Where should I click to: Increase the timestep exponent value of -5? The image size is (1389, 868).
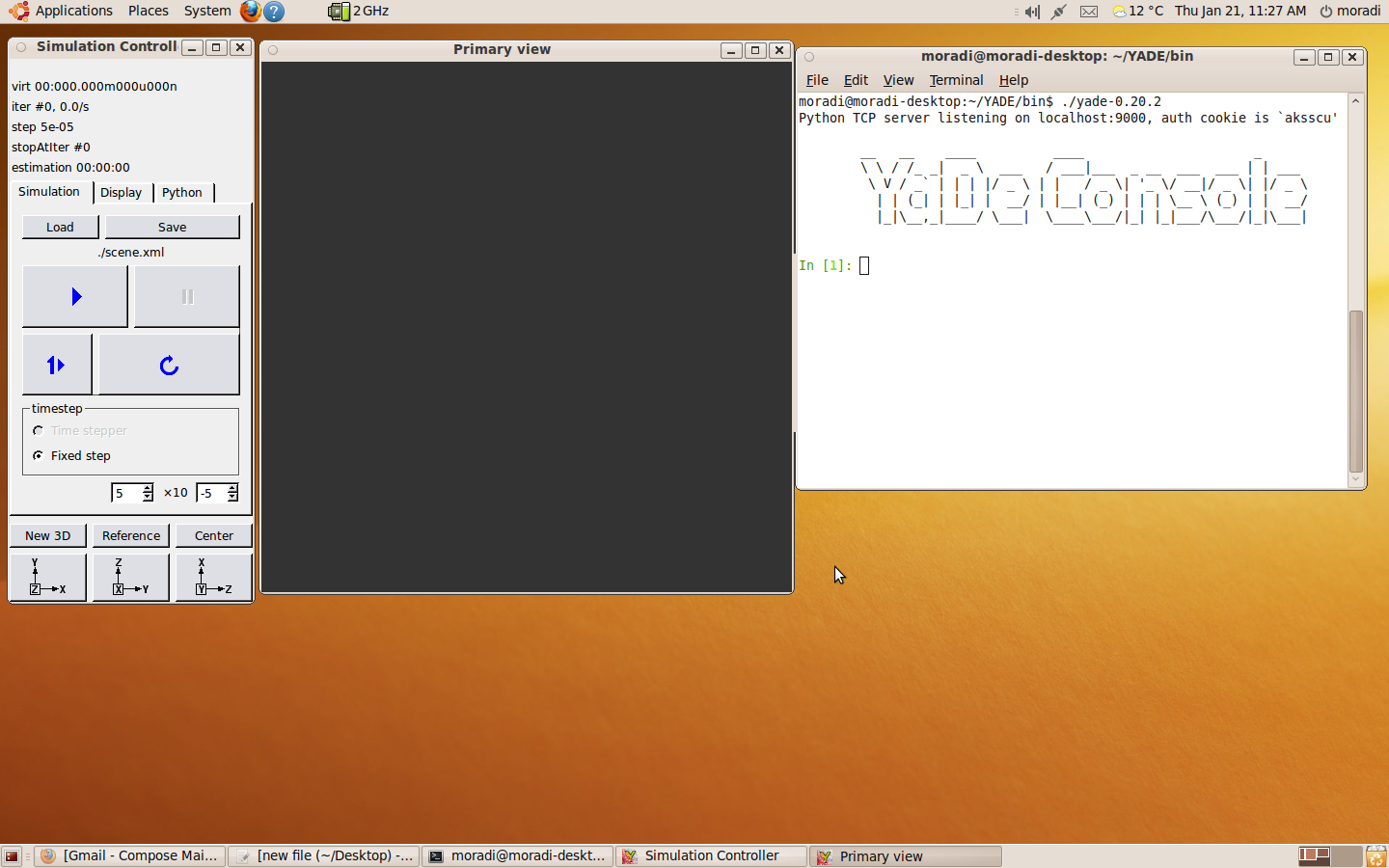coord(232,489)
